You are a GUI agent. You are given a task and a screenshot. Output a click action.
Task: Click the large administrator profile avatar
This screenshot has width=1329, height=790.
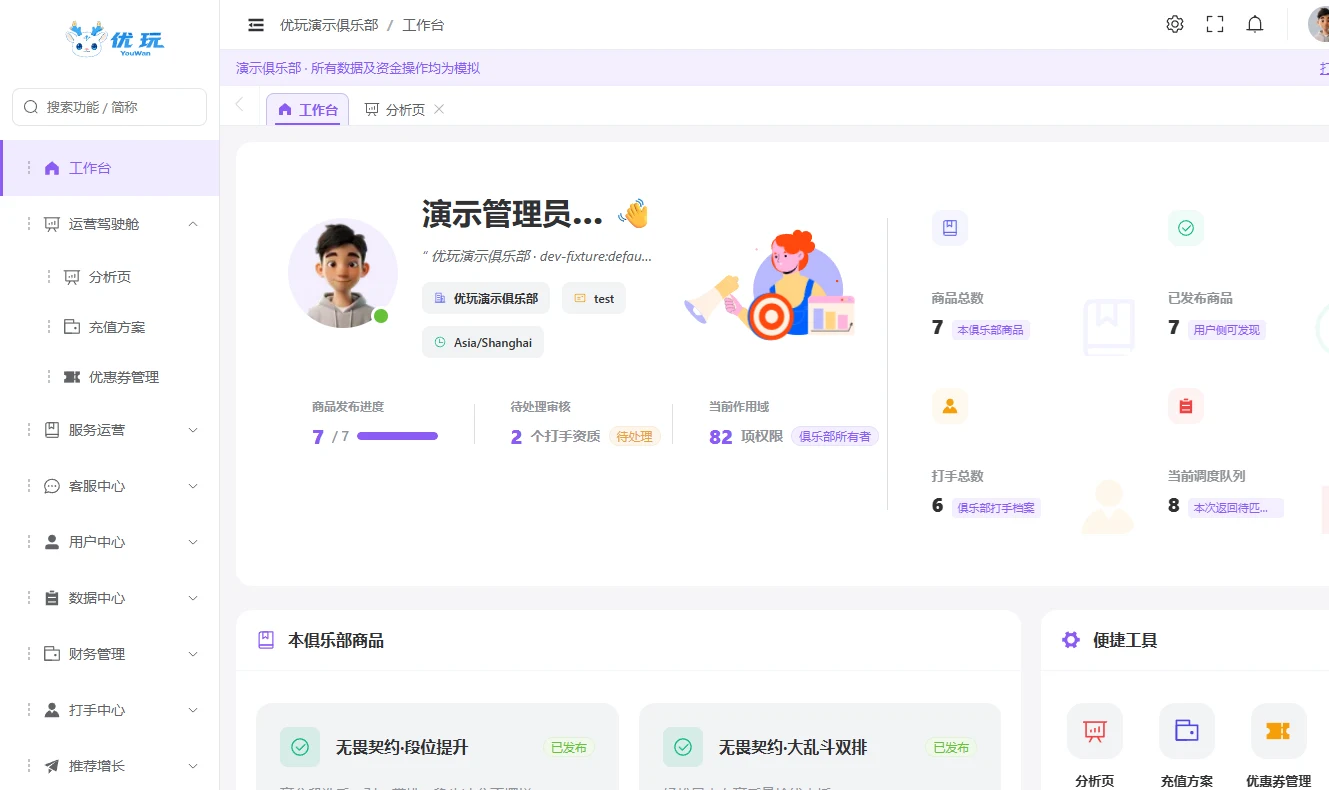click(x=342, y=273)
